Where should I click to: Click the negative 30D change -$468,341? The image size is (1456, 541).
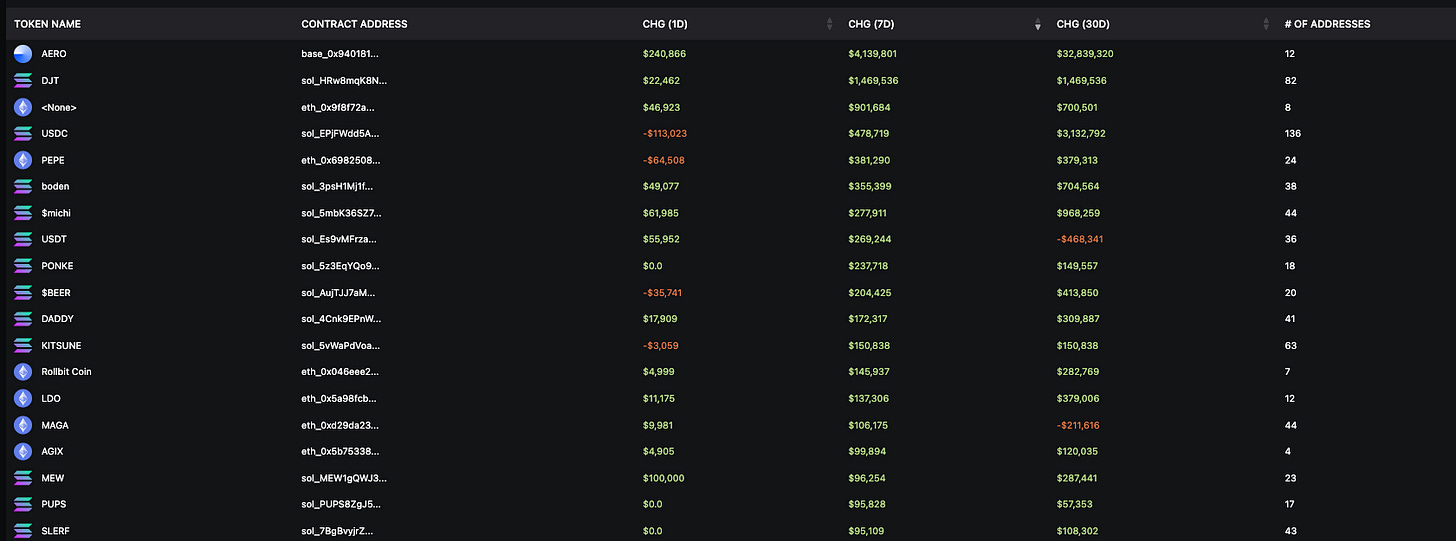point(1078,239)
